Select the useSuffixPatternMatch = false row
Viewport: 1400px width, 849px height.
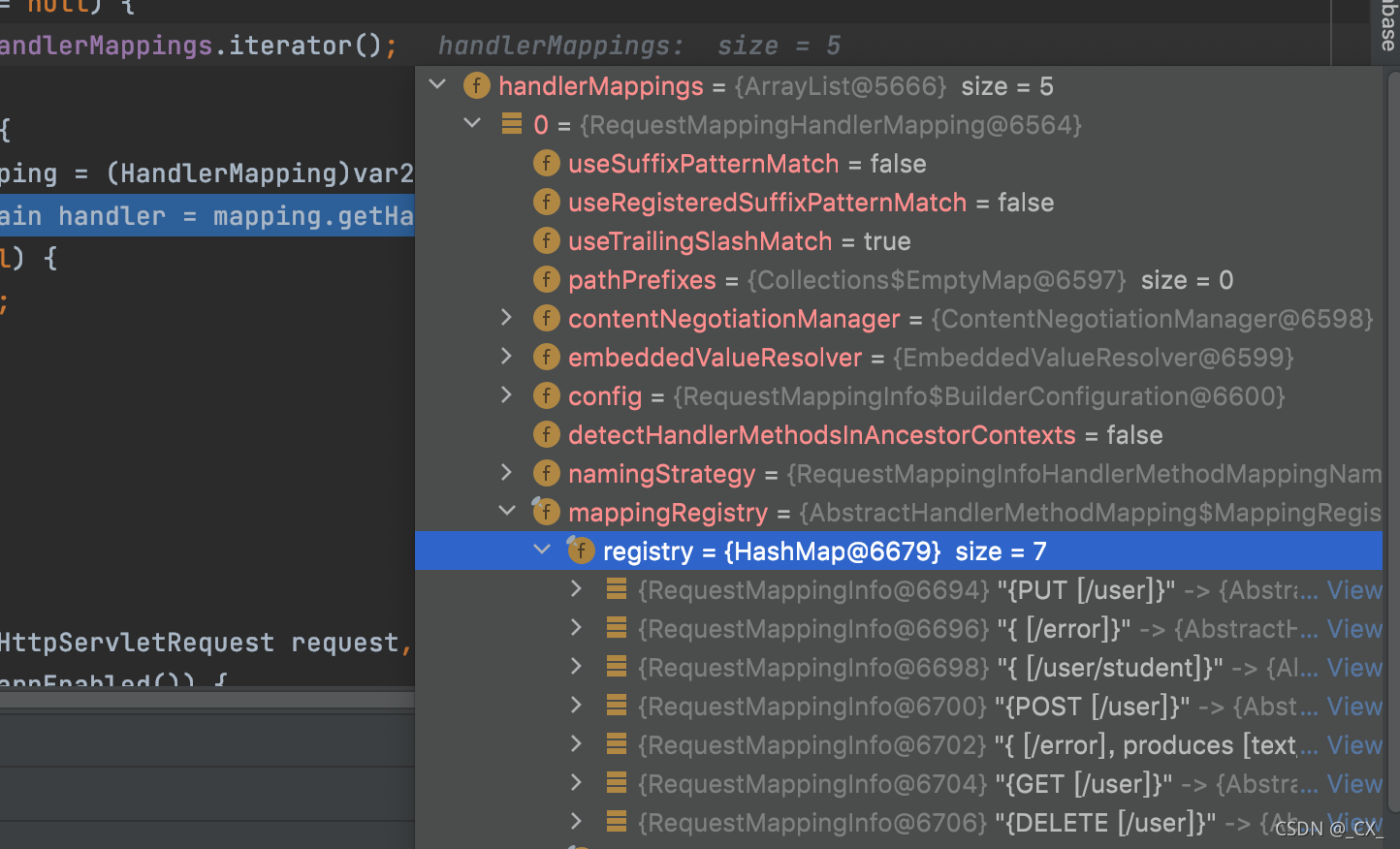[899, 163]
